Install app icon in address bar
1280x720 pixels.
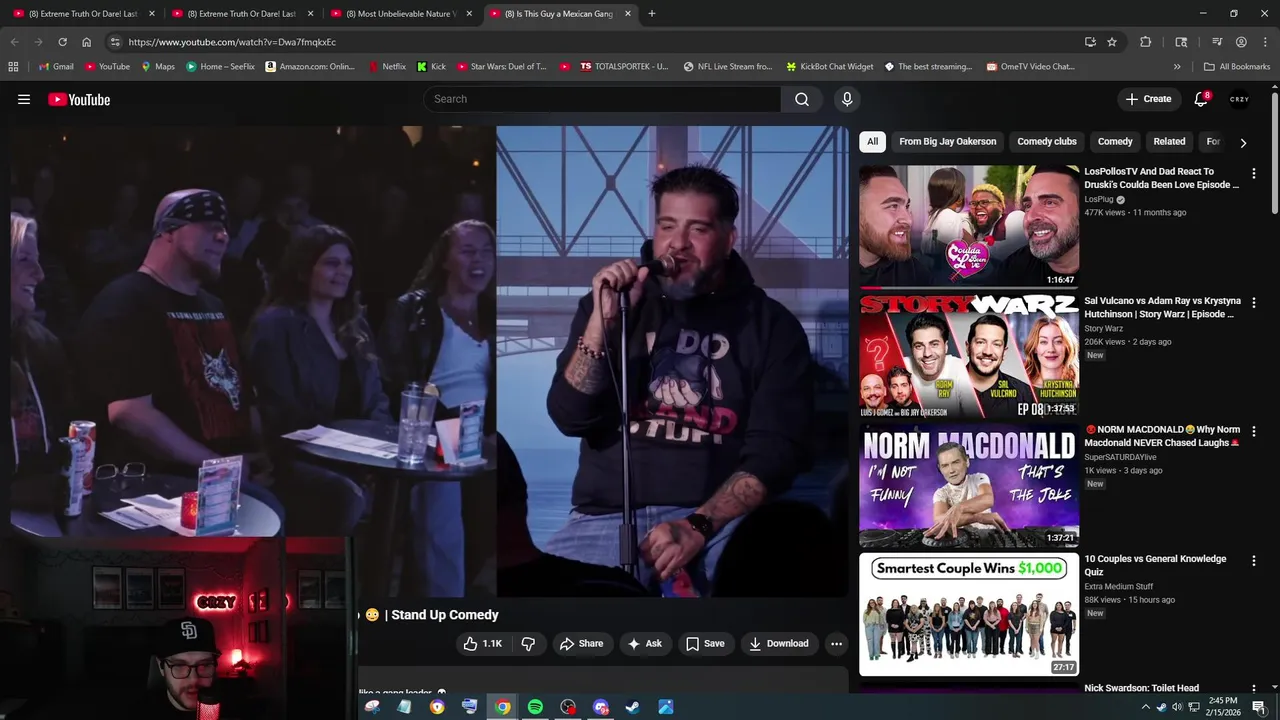(1090, 42)
